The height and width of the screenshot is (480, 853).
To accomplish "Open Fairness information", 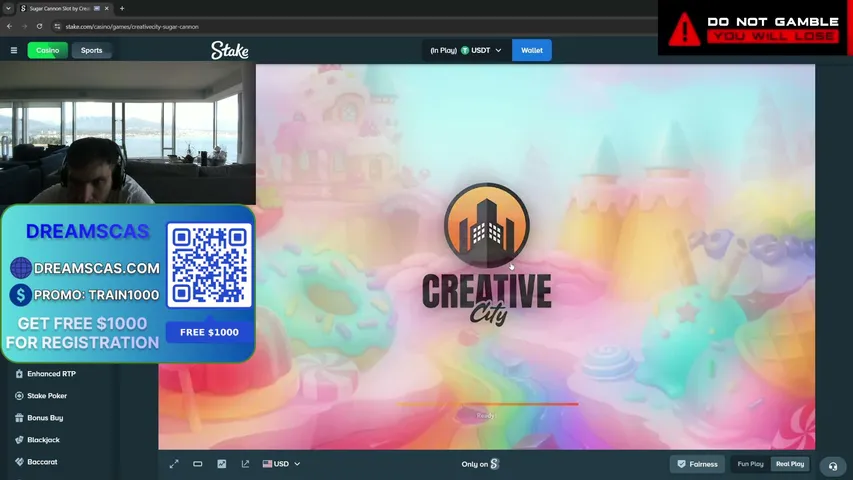I will (697, 464).
